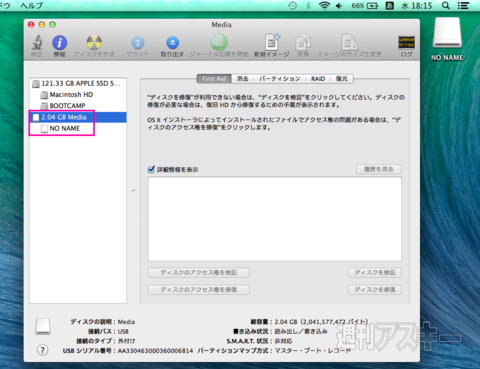Select the NO NAME volume in sidebar
Viewport: 480px width, 369px height.
[x=78, y=128]
